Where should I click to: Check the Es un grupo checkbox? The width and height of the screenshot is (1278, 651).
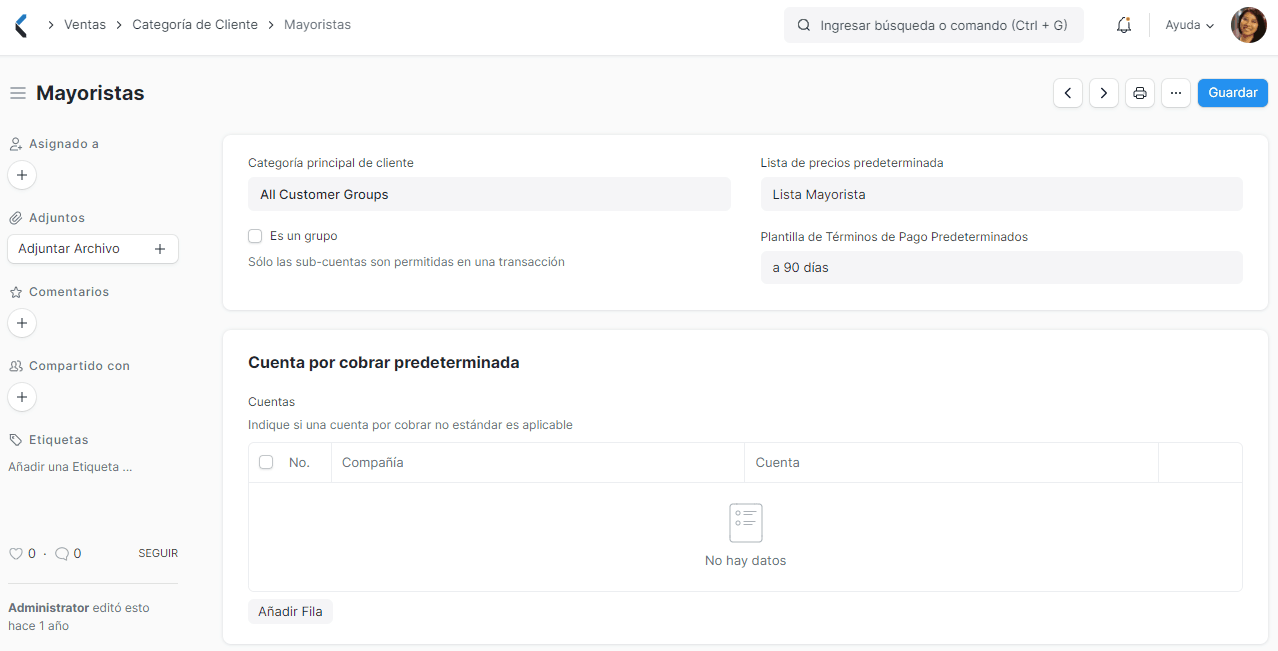pyautogui.click(x=255, y=236)
